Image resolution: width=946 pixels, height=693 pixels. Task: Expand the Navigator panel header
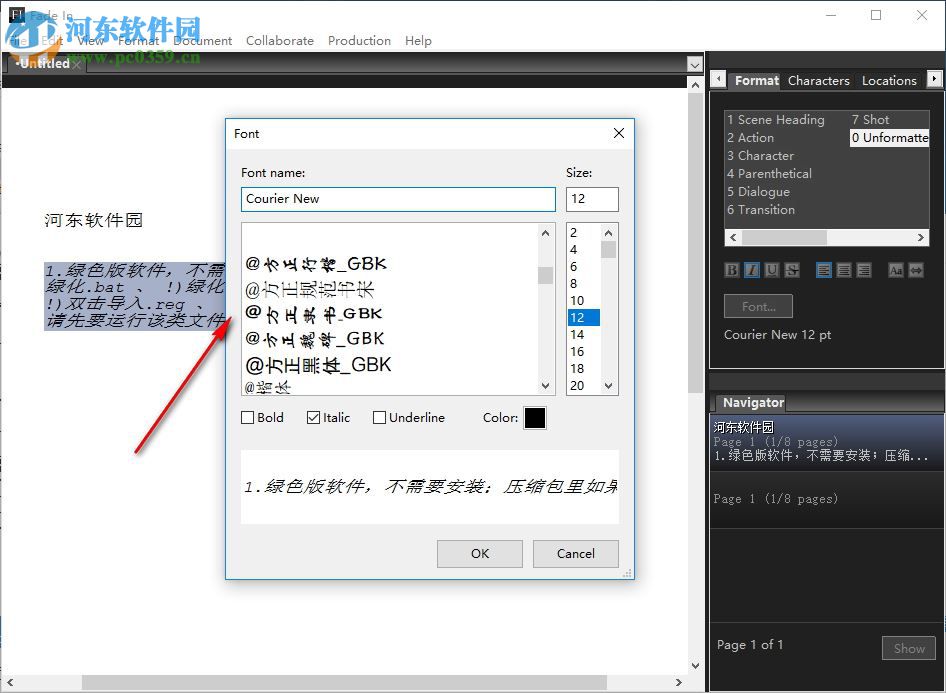pos(752,402)
